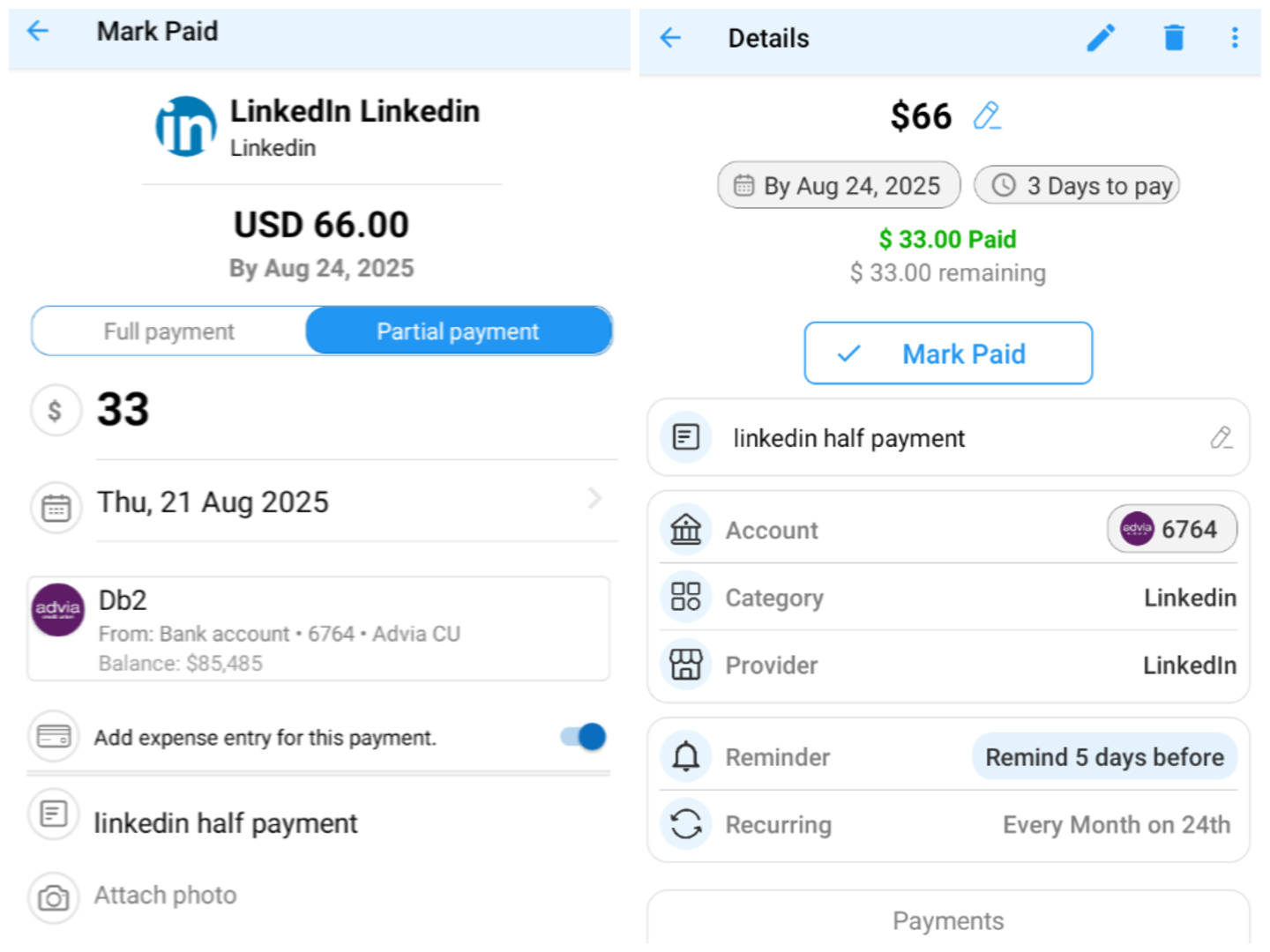Screen dimensions: 1270x952
Task: Click the By Aug 24, 2025 due date chip
Action: [839, 185]
